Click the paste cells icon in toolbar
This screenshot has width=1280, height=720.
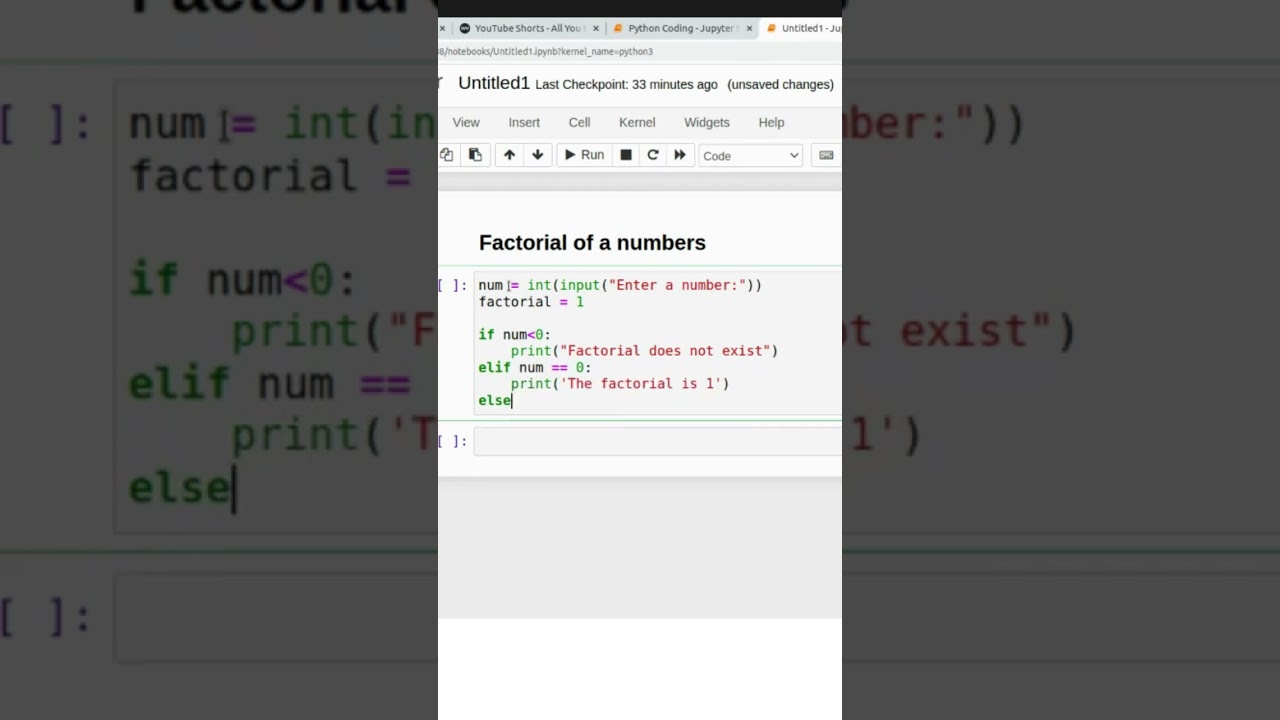(x=475, y=155)
